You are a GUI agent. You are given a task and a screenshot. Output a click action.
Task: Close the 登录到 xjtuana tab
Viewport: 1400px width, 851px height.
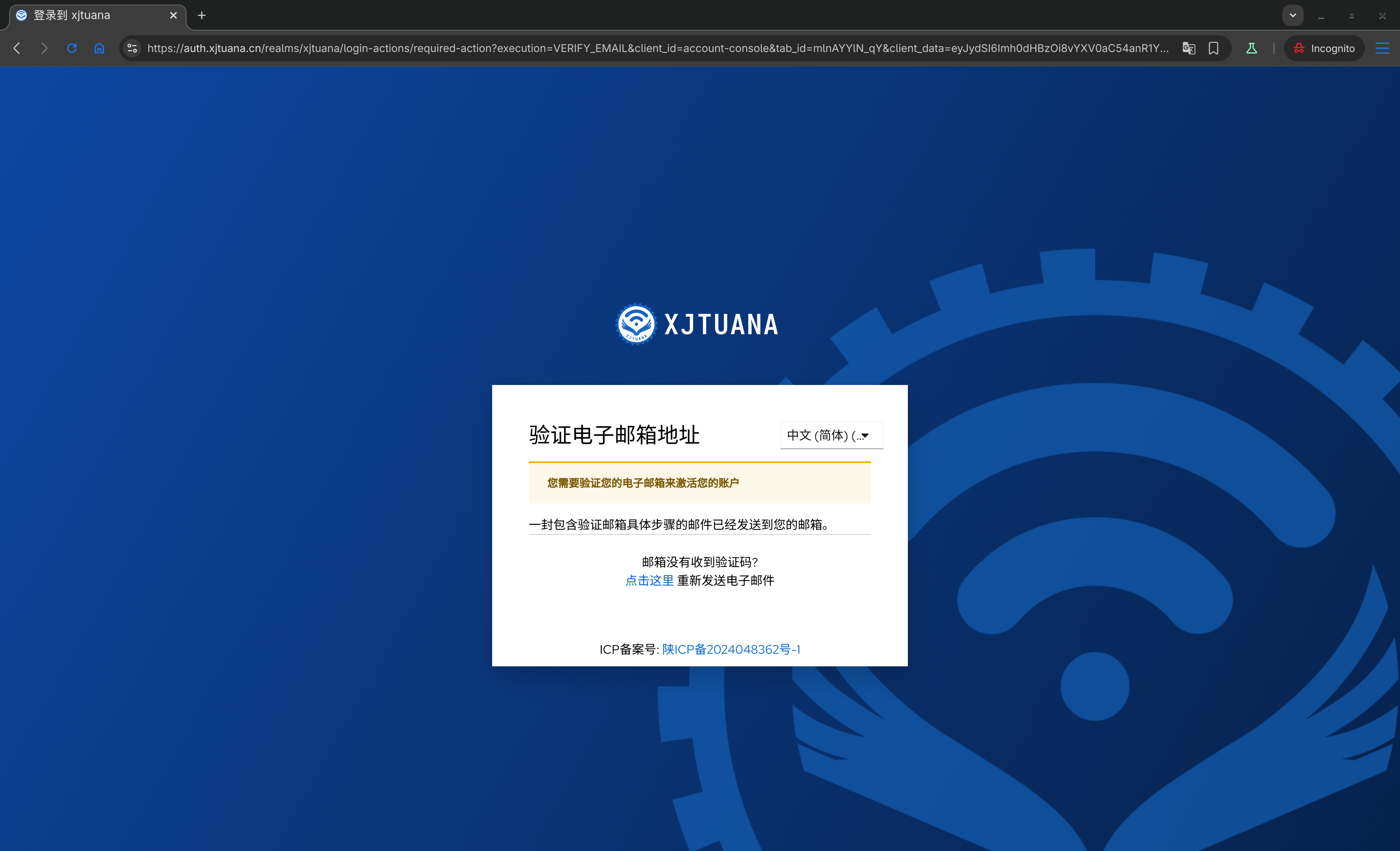[173, 15]
